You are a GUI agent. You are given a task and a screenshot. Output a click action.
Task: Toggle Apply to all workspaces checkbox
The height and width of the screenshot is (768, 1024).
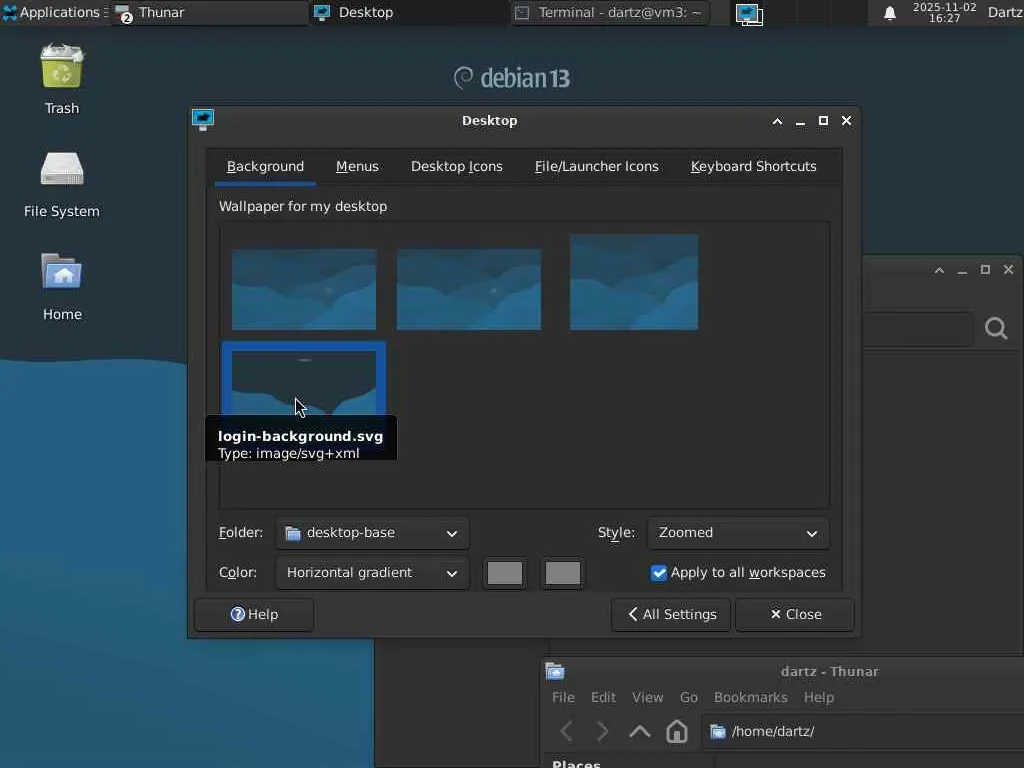(659, 573)
